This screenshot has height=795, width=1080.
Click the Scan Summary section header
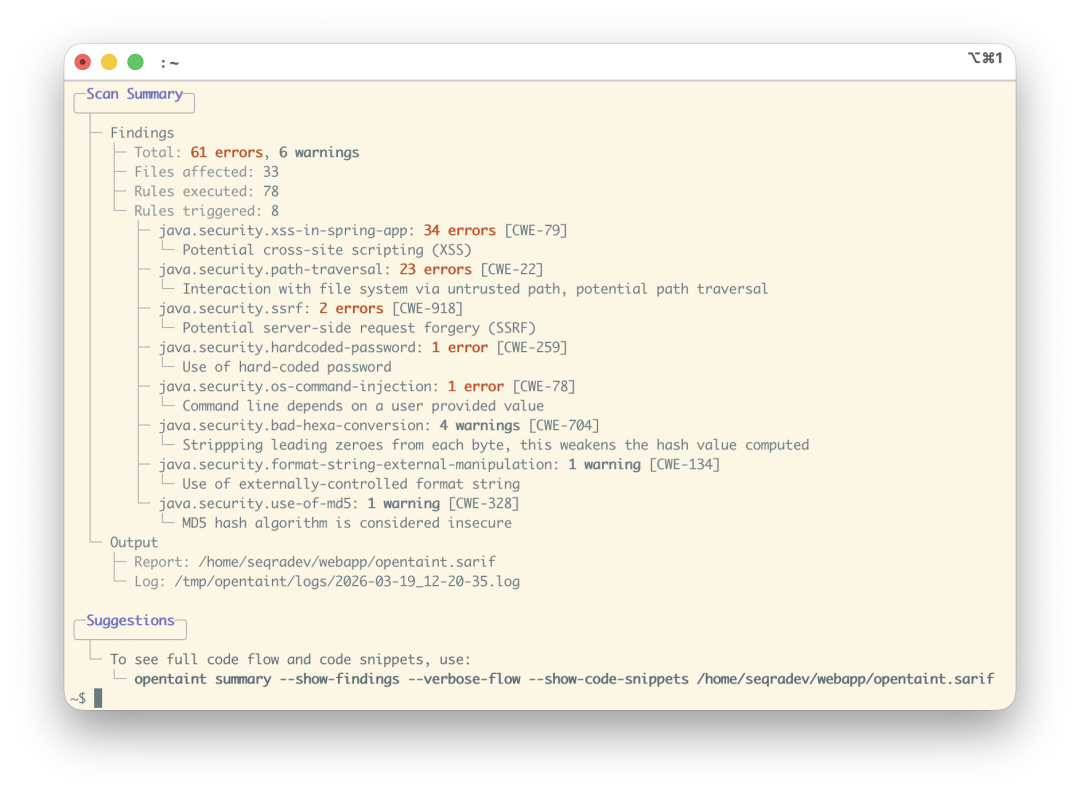(x=134, y=94)
